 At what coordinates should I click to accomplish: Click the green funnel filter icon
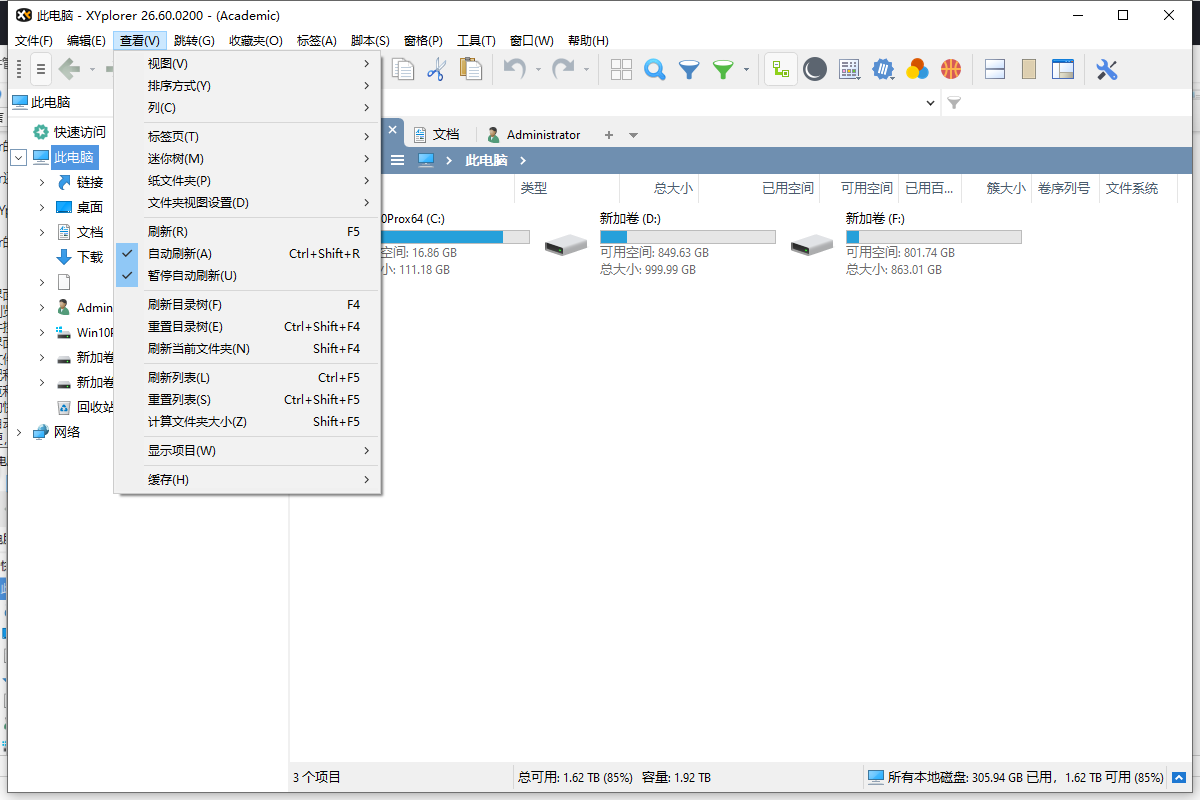click(723, 69)
